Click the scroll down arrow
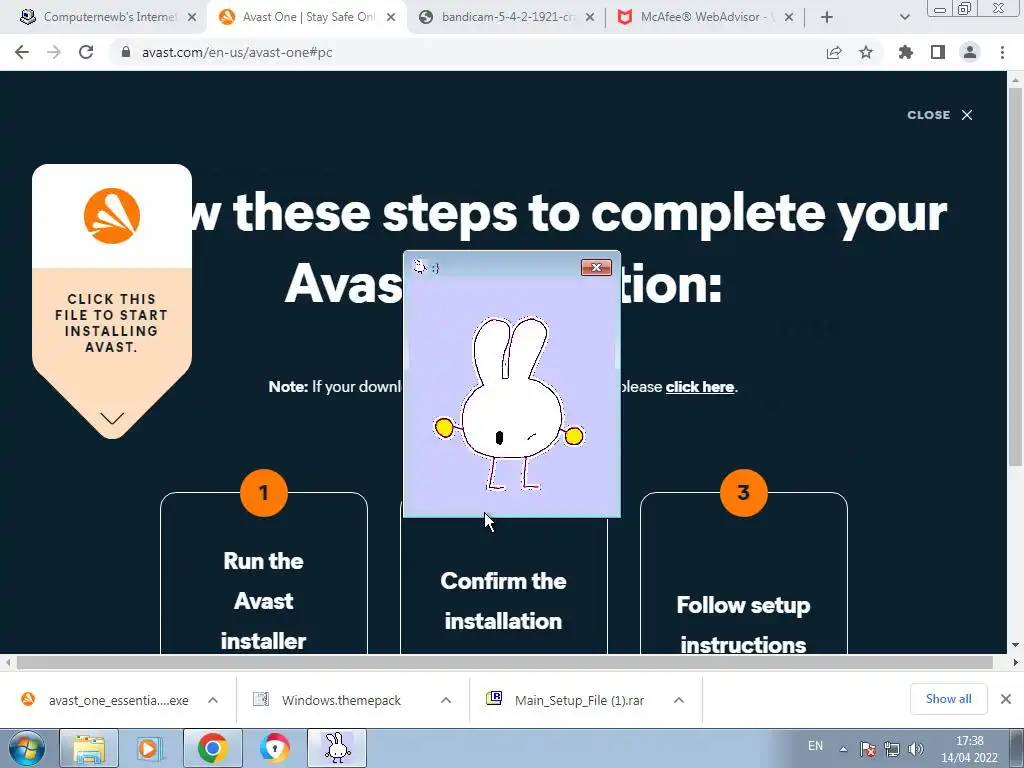Image resolution: width=1024 pixels, height=768 pixels. coord(1015,645)
